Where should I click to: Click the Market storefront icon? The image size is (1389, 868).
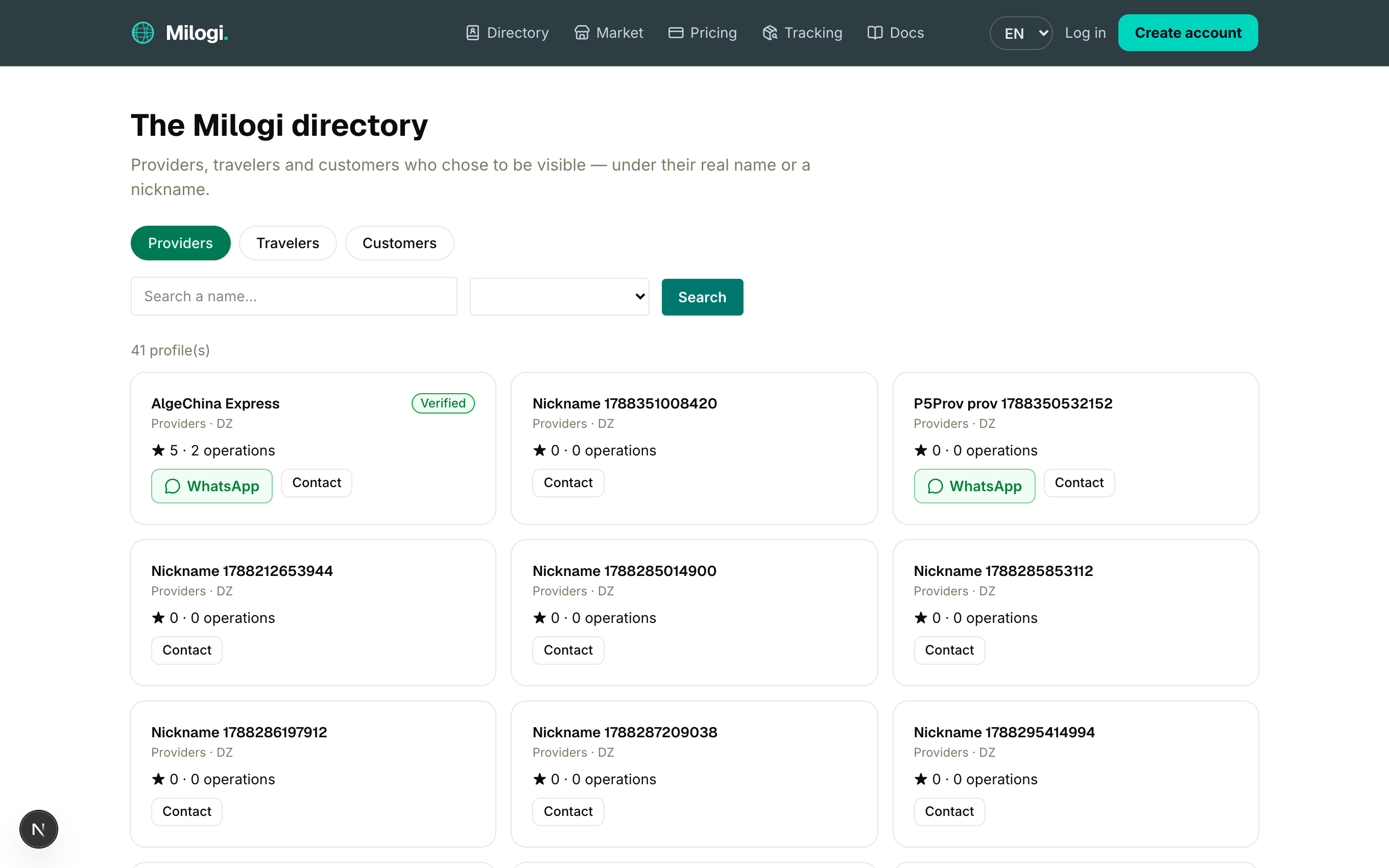(582, 33)
